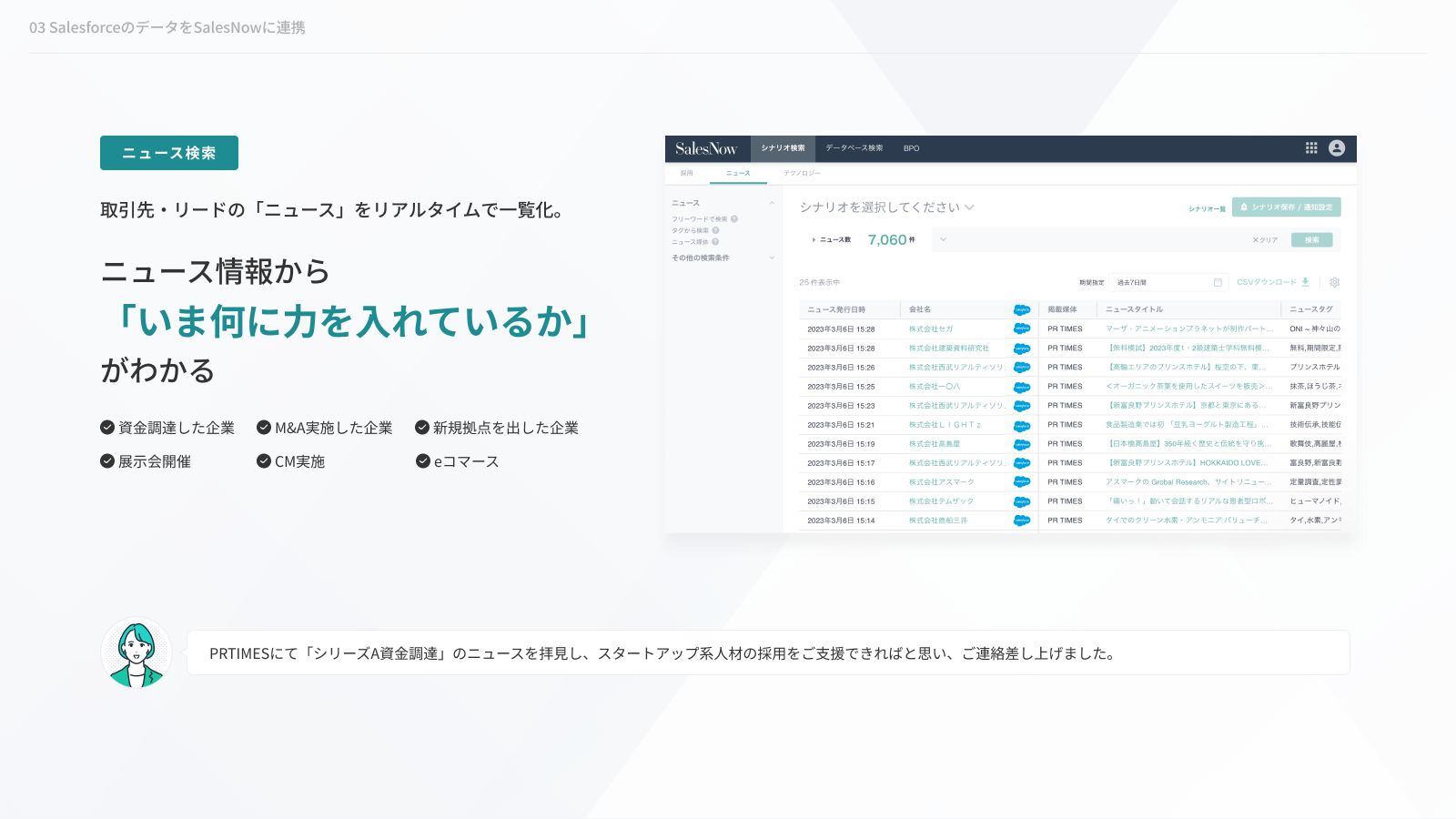The width and height of the screenshot is (1456, 819).
Task: Click column header ニュースタグ
Action: pyautogui.click(x=1311, y=310)
